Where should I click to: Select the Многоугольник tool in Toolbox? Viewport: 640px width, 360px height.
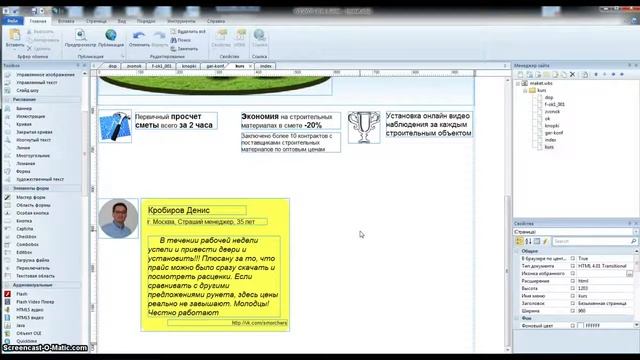tap(33, 156)
